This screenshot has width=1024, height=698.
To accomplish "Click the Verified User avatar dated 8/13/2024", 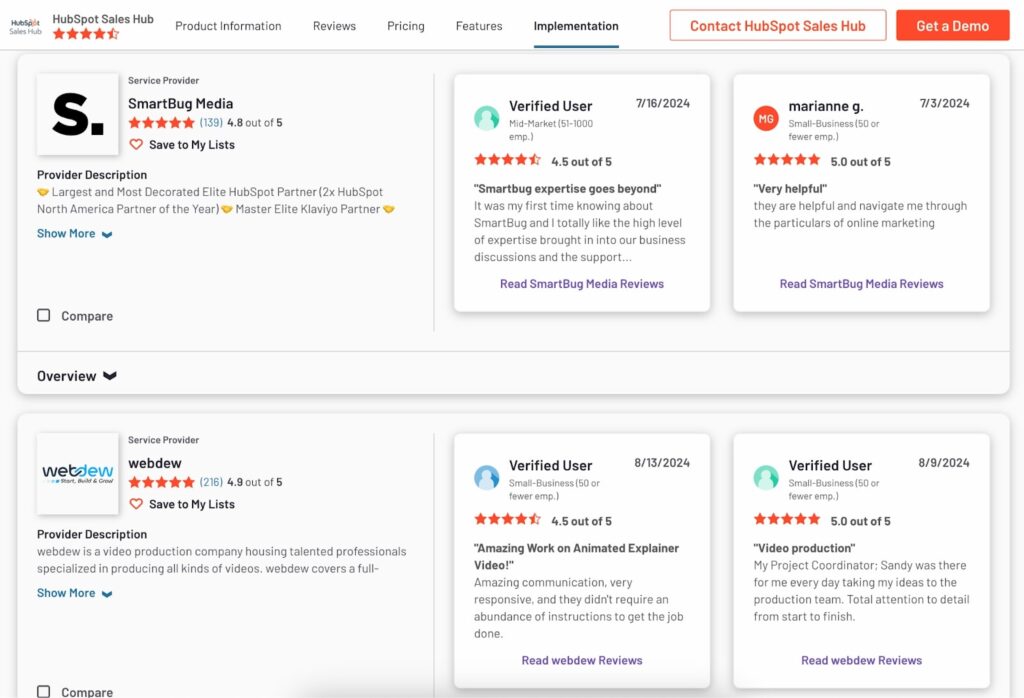I will [487, 477].
